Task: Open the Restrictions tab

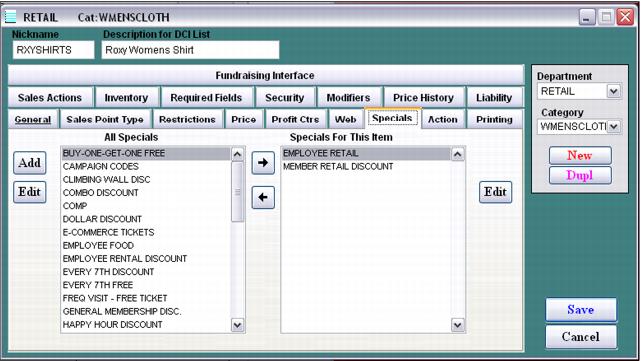Action: click(x=188, y=119)
